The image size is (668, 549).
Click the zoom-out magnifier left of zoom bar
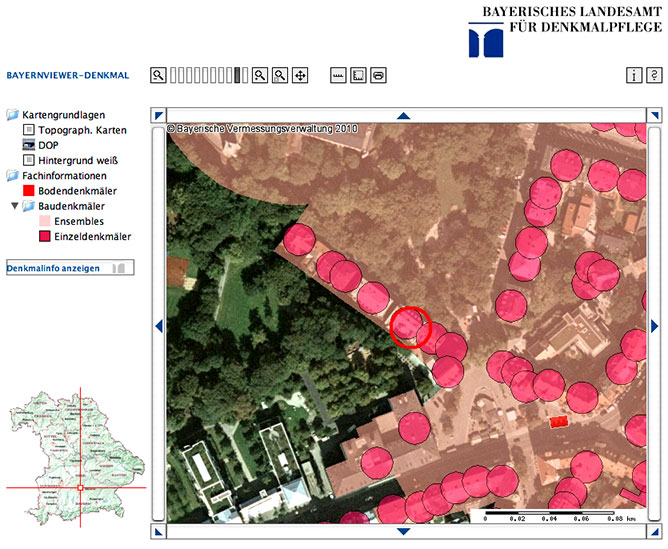(x=158, y=75)
